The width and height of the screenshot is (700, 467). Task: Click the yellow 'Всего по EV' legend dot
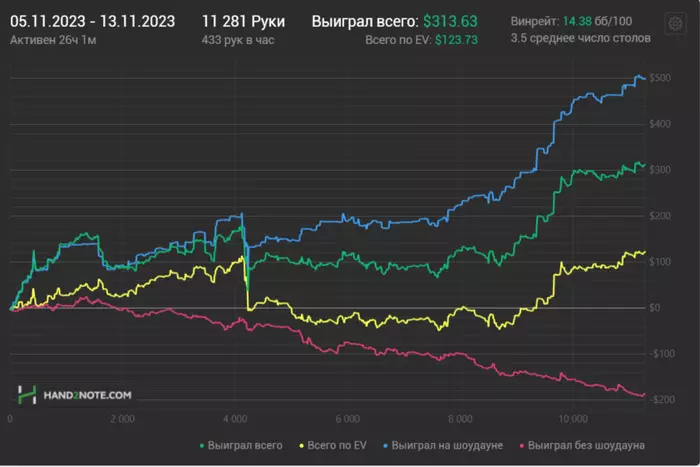[301, 446]
